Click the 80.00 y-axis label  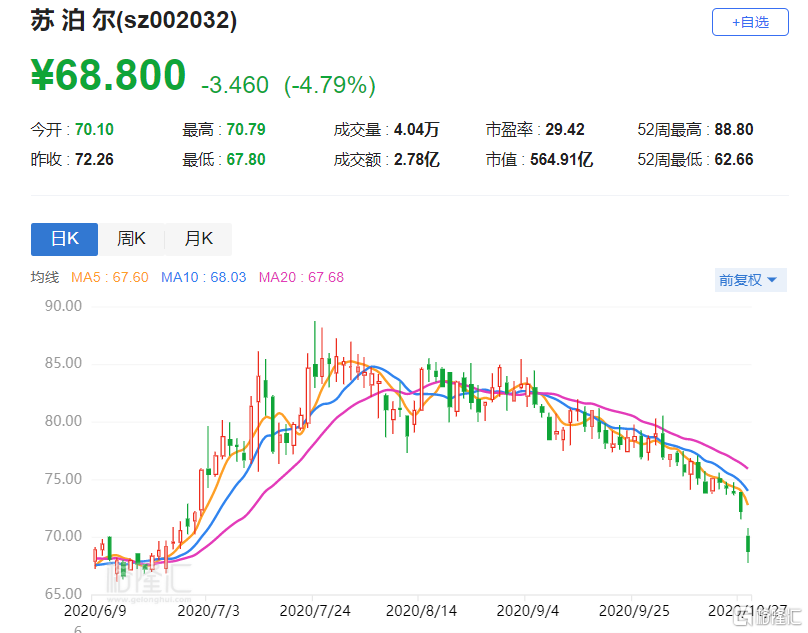pyautogui.click(x=63, y=421)
